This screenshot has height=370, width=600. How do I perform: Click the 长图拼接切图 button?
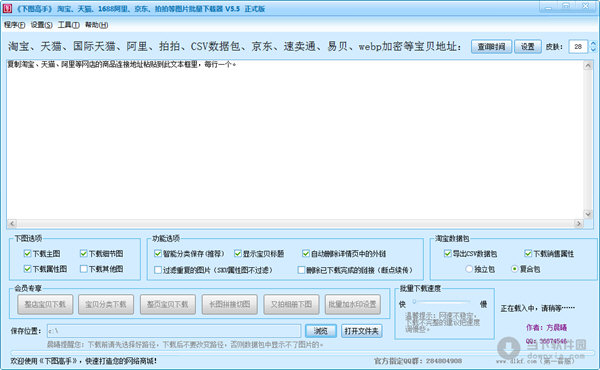229,304
